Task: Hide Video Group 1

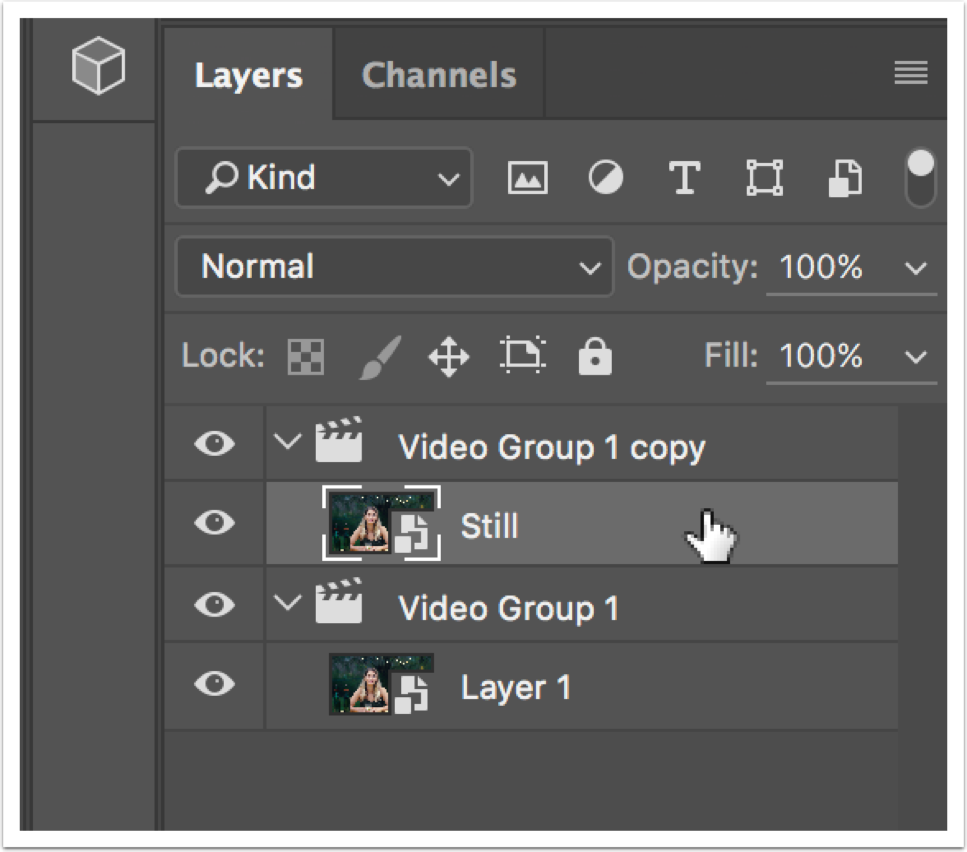Action: pos(215,604)
